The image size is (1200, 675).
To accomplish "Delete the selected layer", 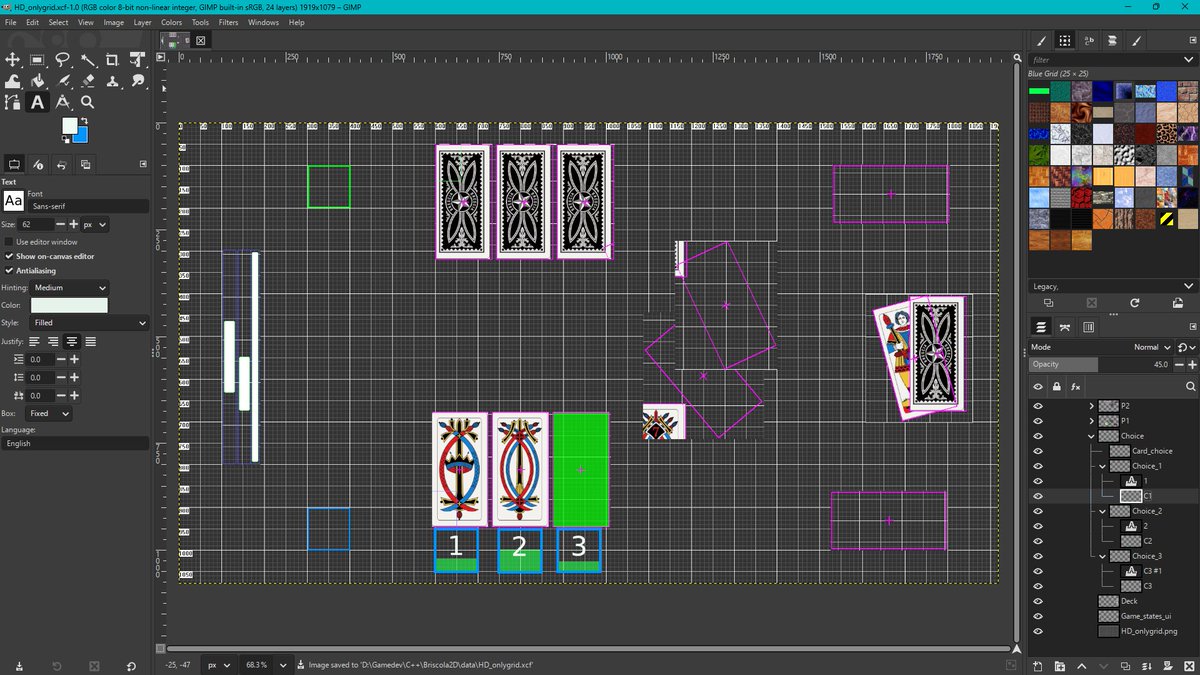I will tap(1189, 666).
